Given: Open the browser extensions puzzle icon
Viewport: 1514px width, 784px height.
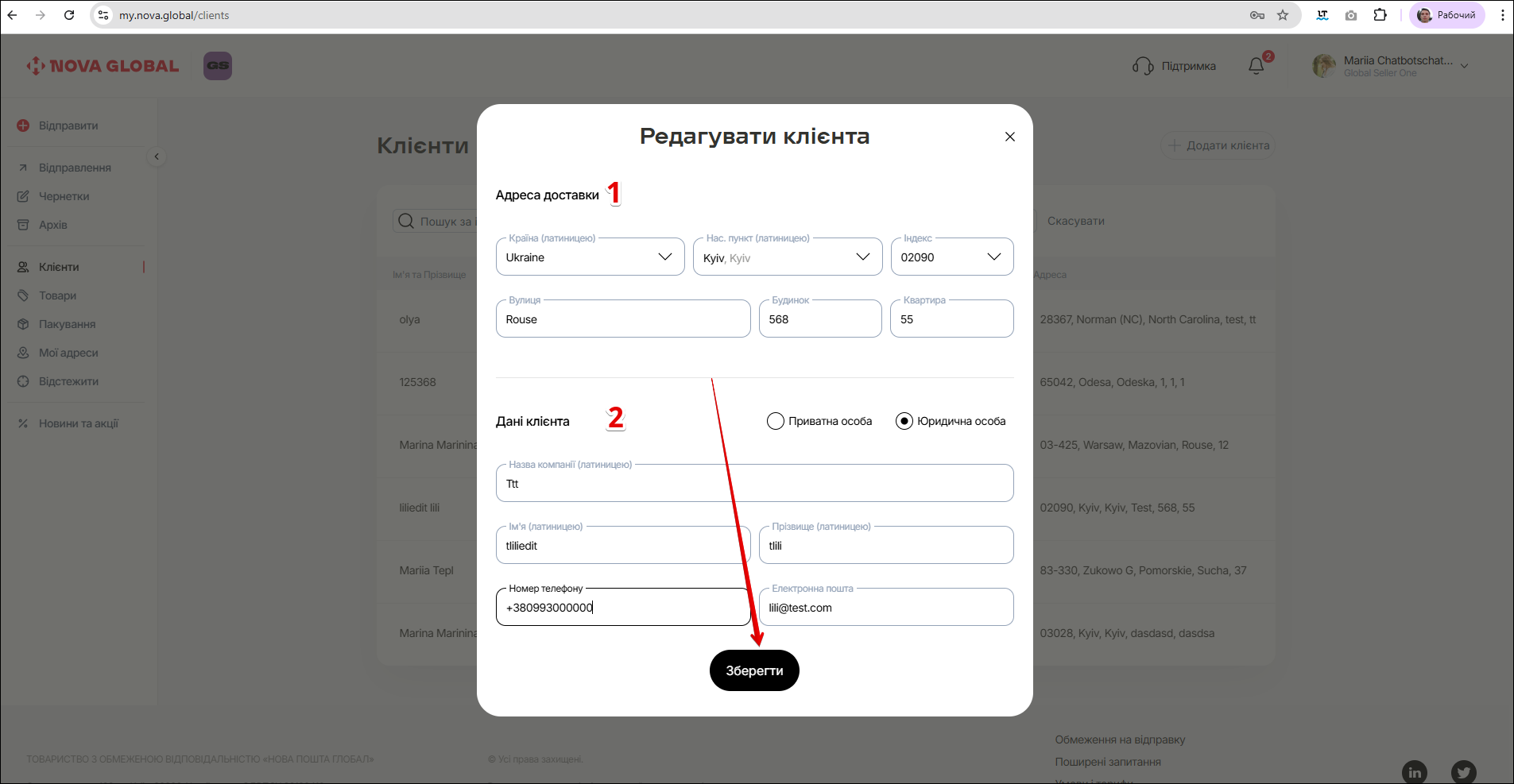Looking at the screenshot, I should click(1380, 15).
